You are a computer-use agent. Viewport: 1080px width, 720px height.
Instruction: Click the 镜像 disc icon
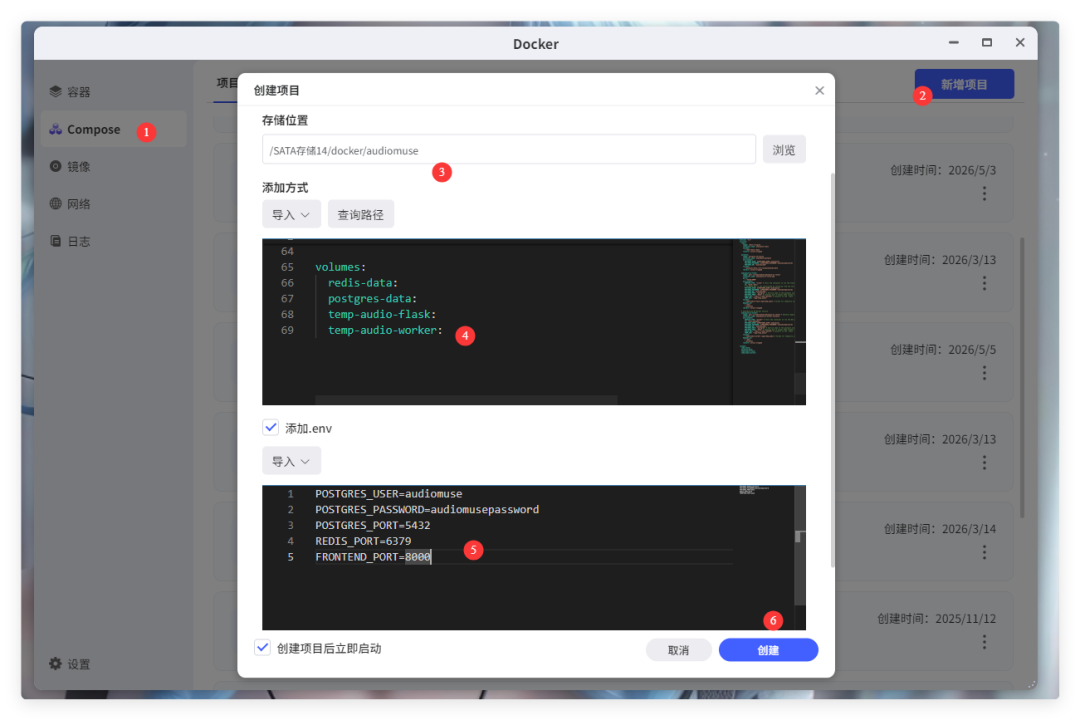point(55,166)
